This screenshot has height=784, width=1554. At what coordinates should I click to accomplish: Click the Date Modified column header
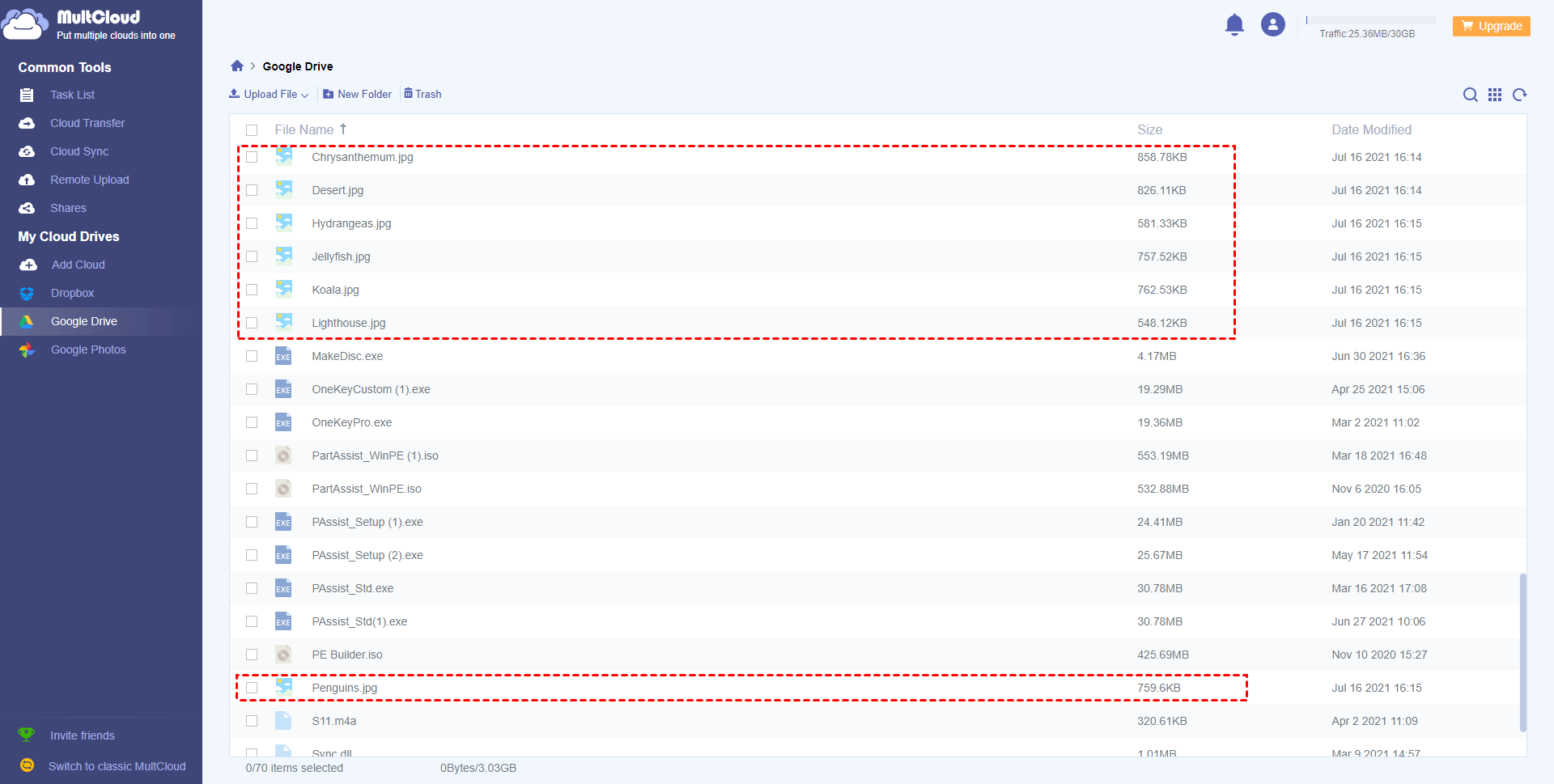coord(1372,129)
